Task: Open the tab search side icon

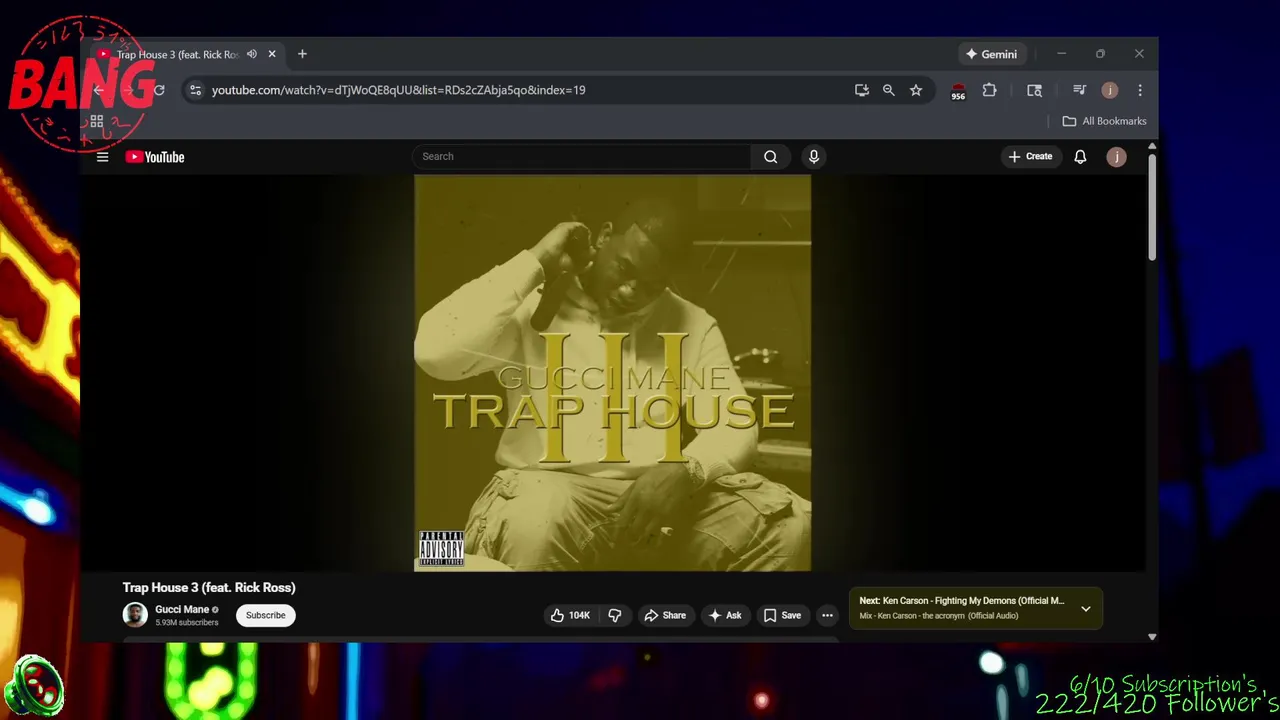Action: pos(1034,90)
